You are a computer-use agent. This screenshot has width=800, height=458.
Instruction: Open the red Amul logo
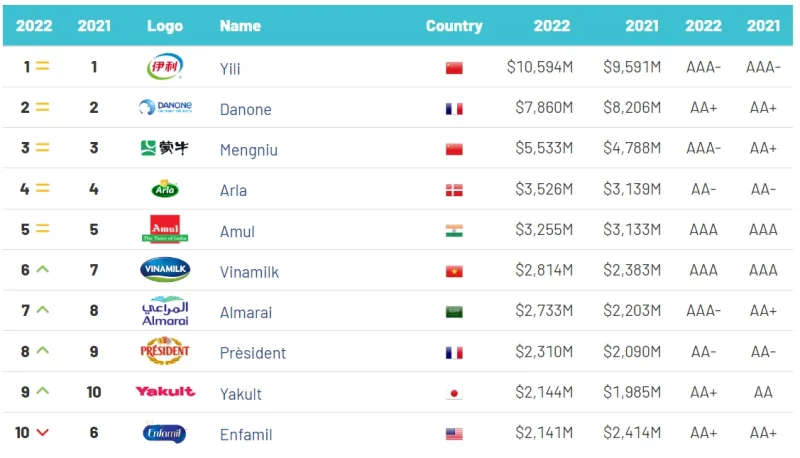[165, 229]
